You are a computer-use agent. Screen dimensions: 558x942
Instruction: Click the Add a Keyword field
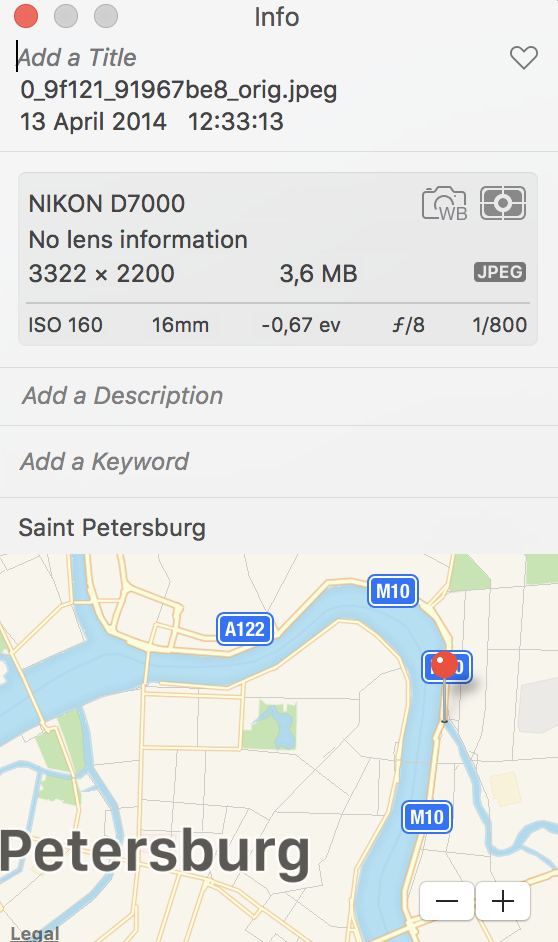[x=105, y=461]
